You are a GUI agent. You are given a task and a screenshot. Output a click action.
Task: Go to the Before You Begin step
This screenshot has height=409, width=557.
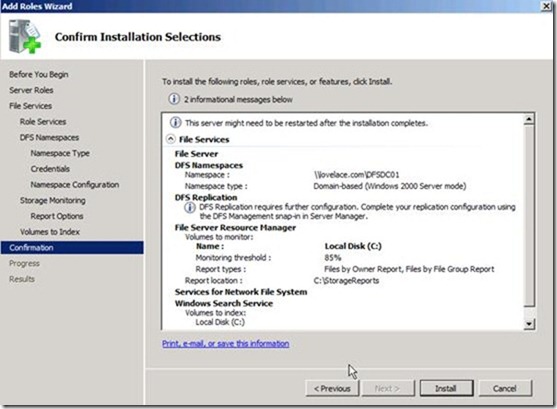click(39, 74)
